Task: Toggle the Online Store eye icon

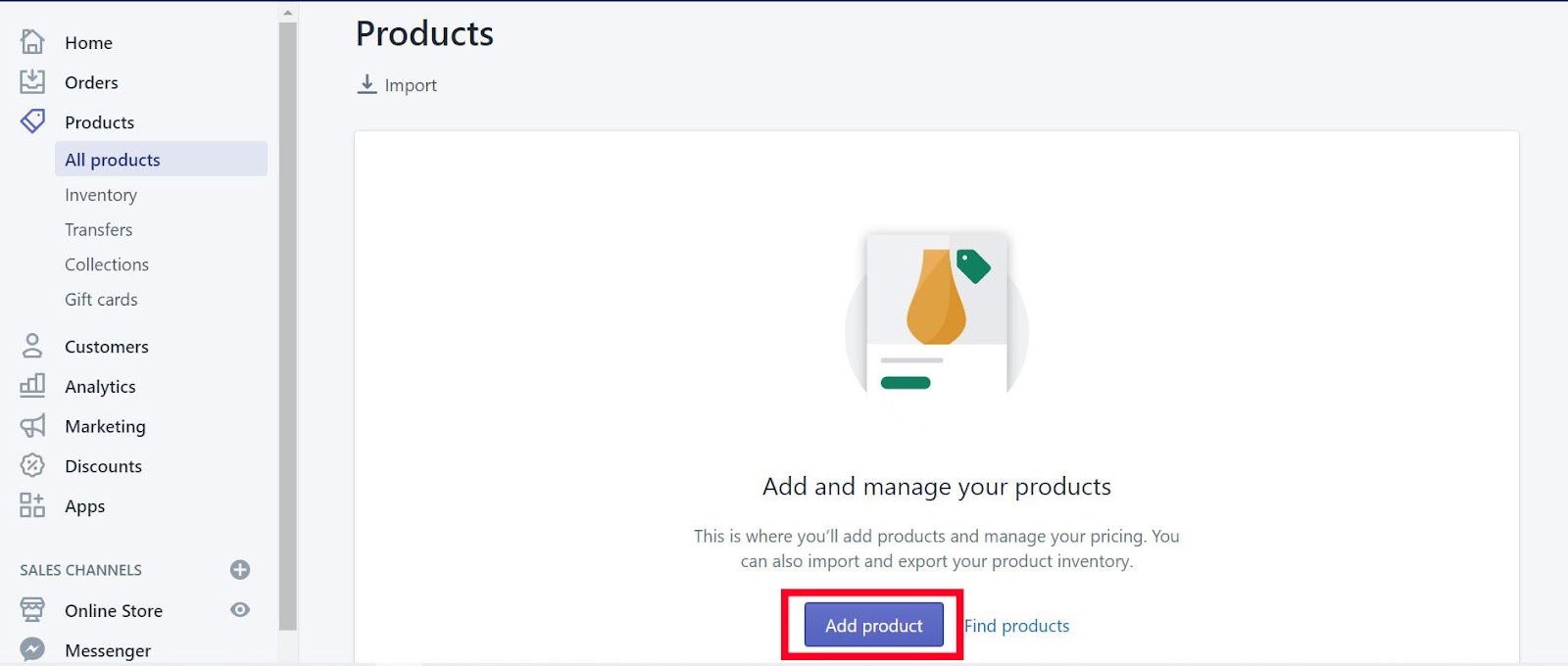Action: pyautogui.click(x=240, y=610)
